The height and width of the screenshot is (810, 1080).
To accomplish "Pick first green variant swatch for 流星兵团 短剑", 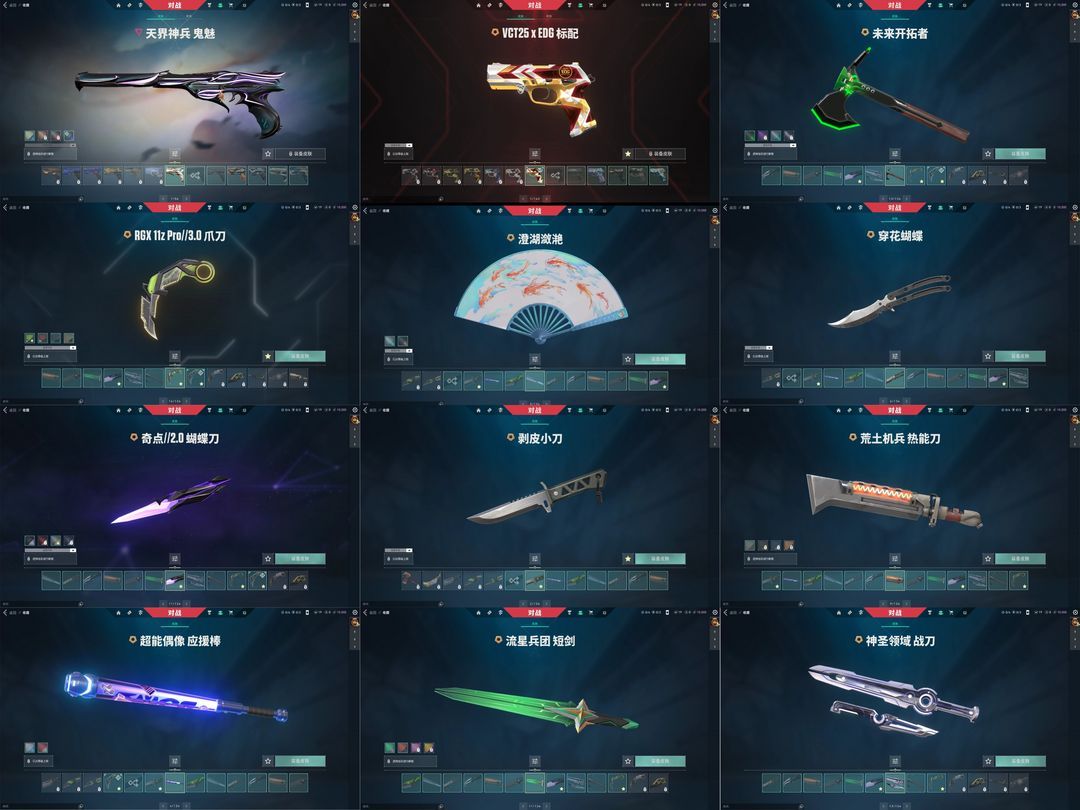I will click(390, 747).
